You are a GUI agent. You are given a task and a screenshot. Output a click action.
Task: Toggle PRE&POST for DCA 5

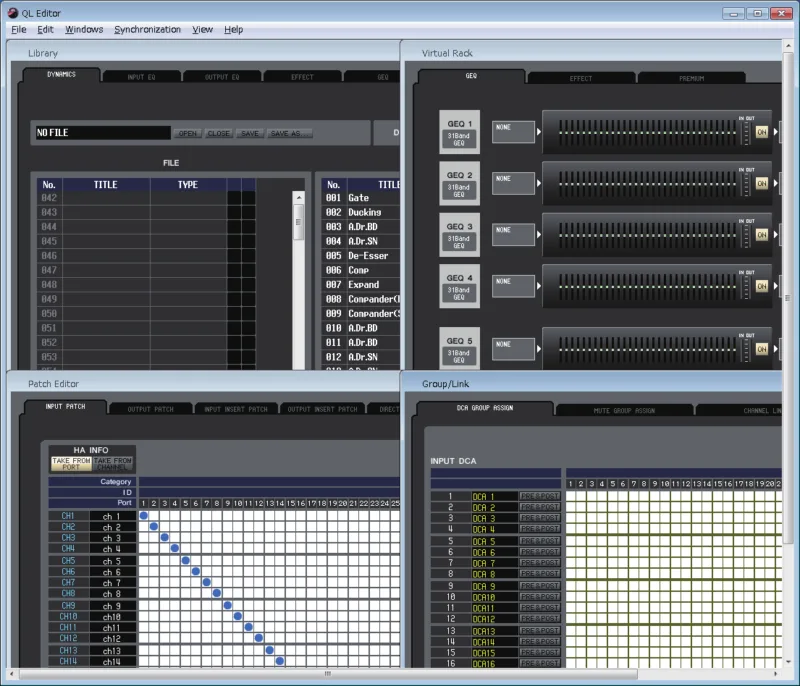tap(540, 541)
